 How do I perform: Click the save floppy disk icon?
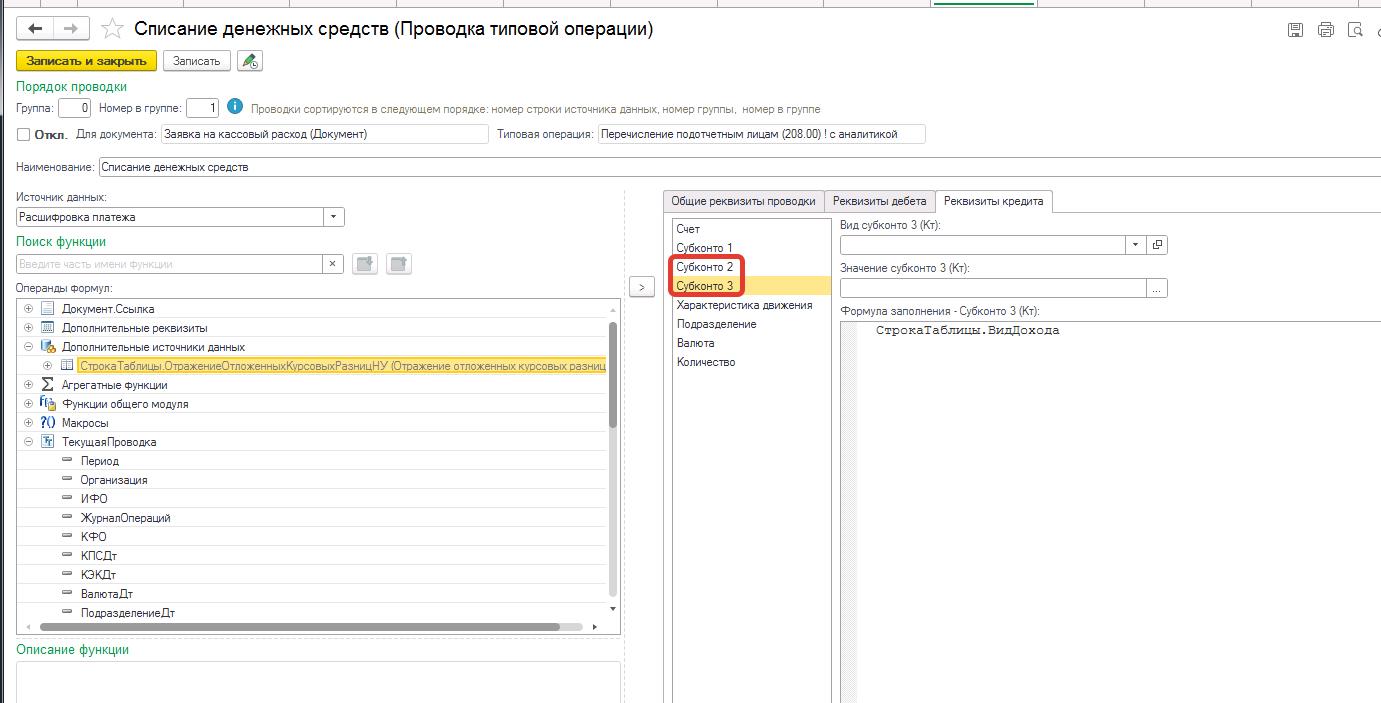click(1295, 30)
